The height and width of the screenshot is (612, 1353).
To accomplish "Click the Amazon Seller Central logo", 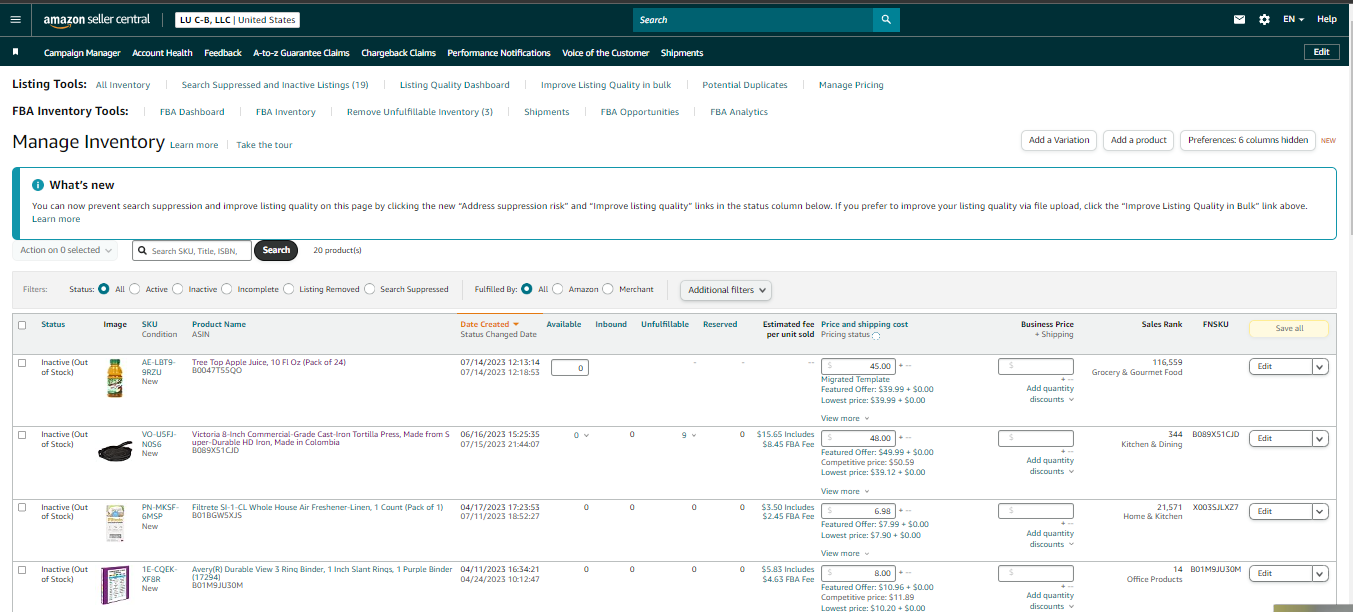I will (97, 20).
